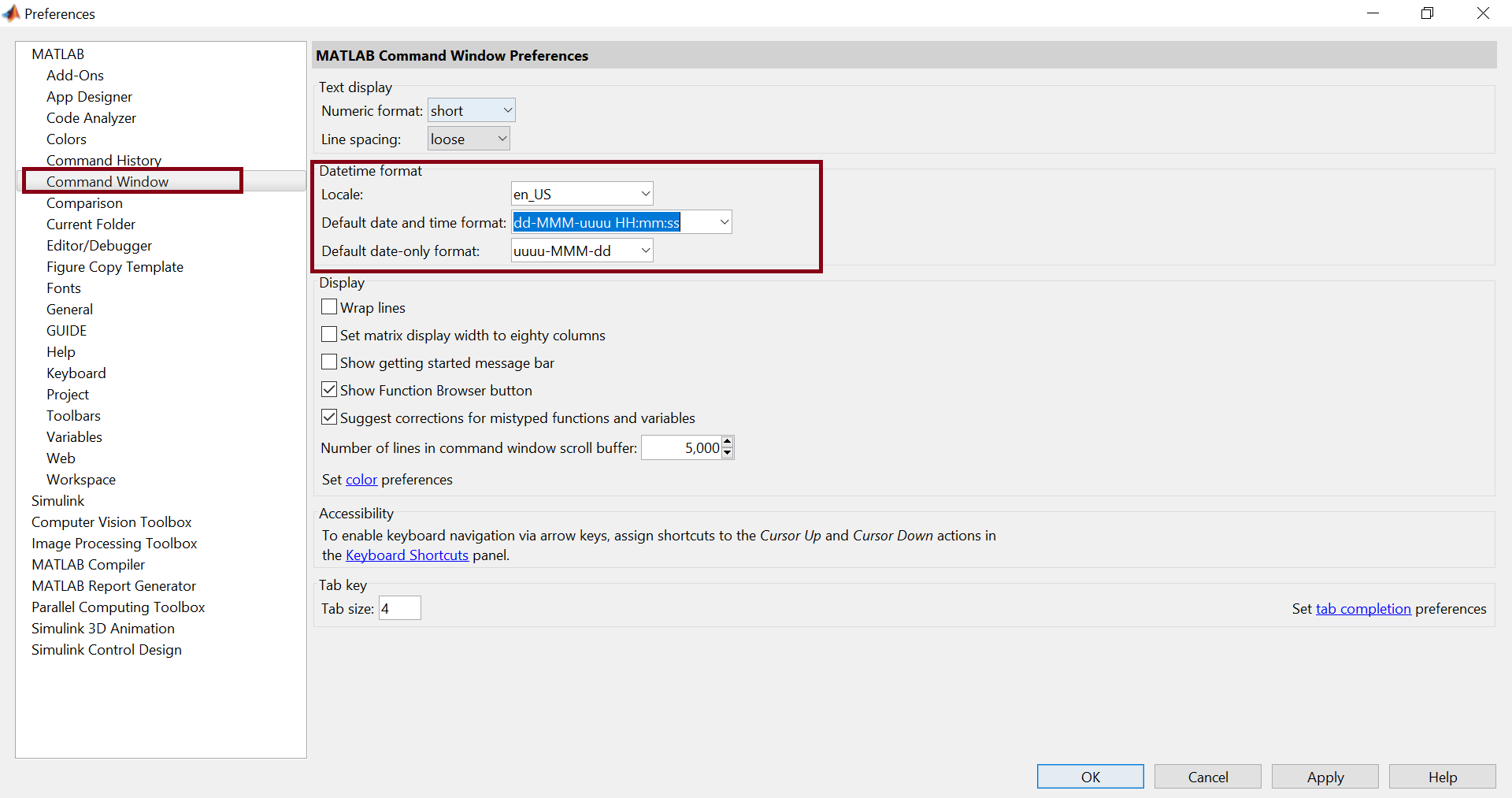Screen dimensions: 1512x798
Task: Follow the color preferences link
Action: coord(361,479)
